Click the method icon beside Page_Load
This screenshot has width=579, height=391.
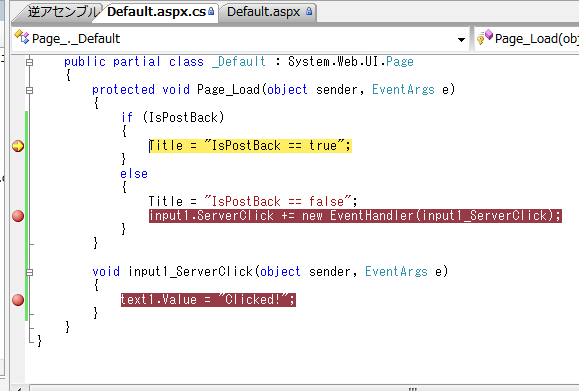(484, 37)
